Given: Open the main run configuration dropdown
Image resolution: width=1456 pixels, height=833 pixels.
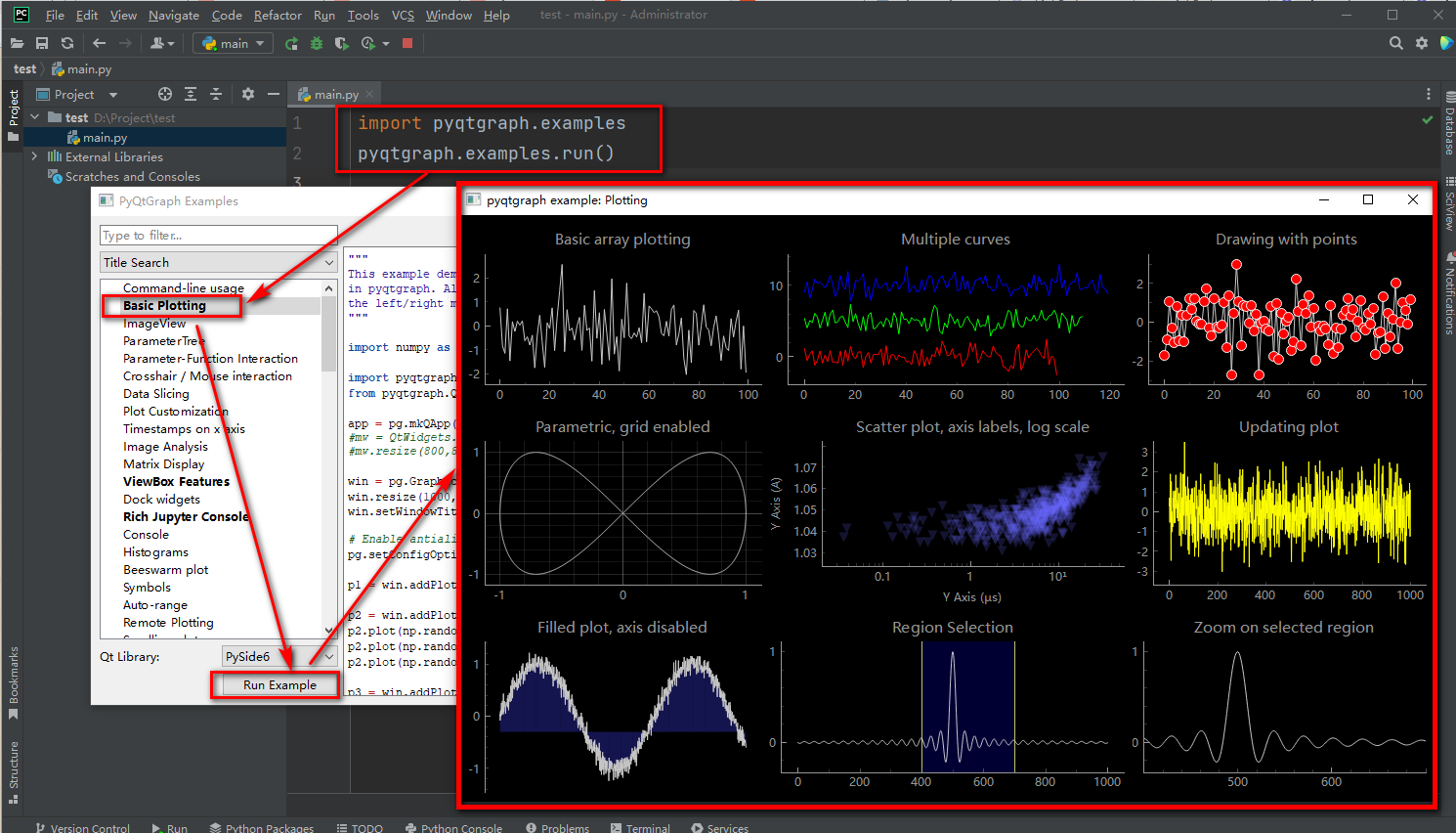Looking at the screenshot, I should pyautogui.click(x=233, y=43).
